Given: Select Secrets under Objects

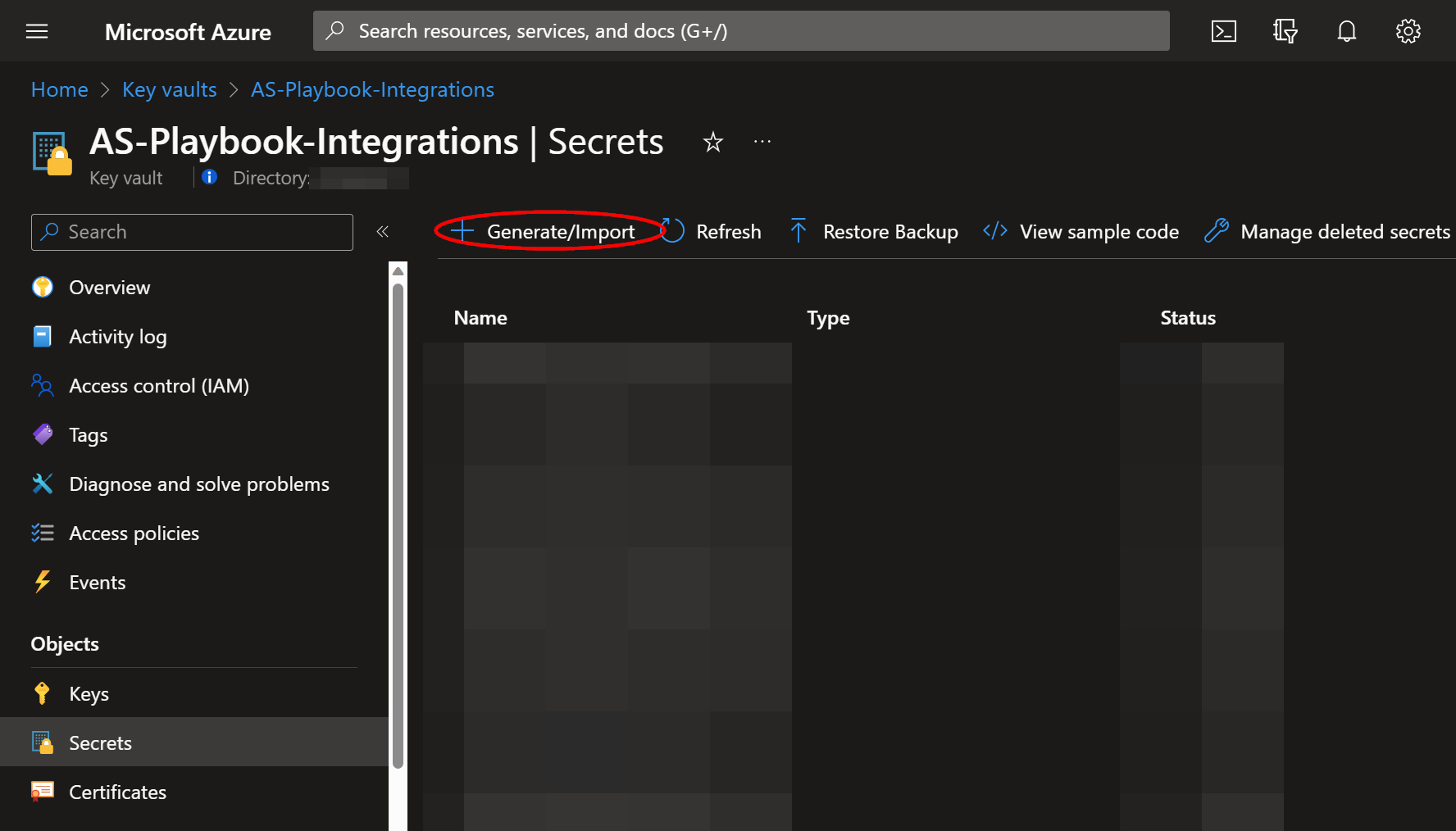Looking at the screenshot, I should point(194,742).
